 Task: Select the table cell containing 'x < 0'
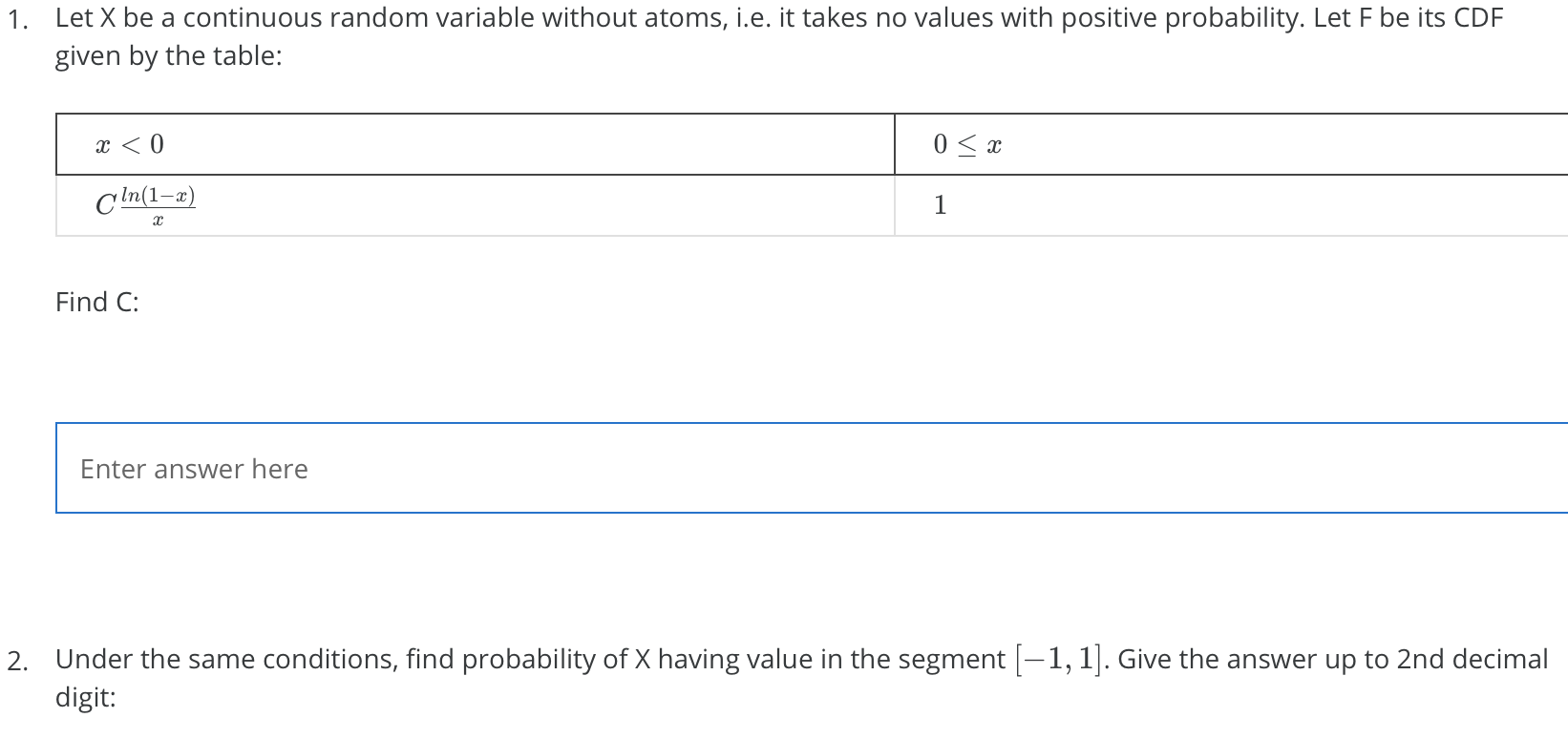(x=129, y=144)
